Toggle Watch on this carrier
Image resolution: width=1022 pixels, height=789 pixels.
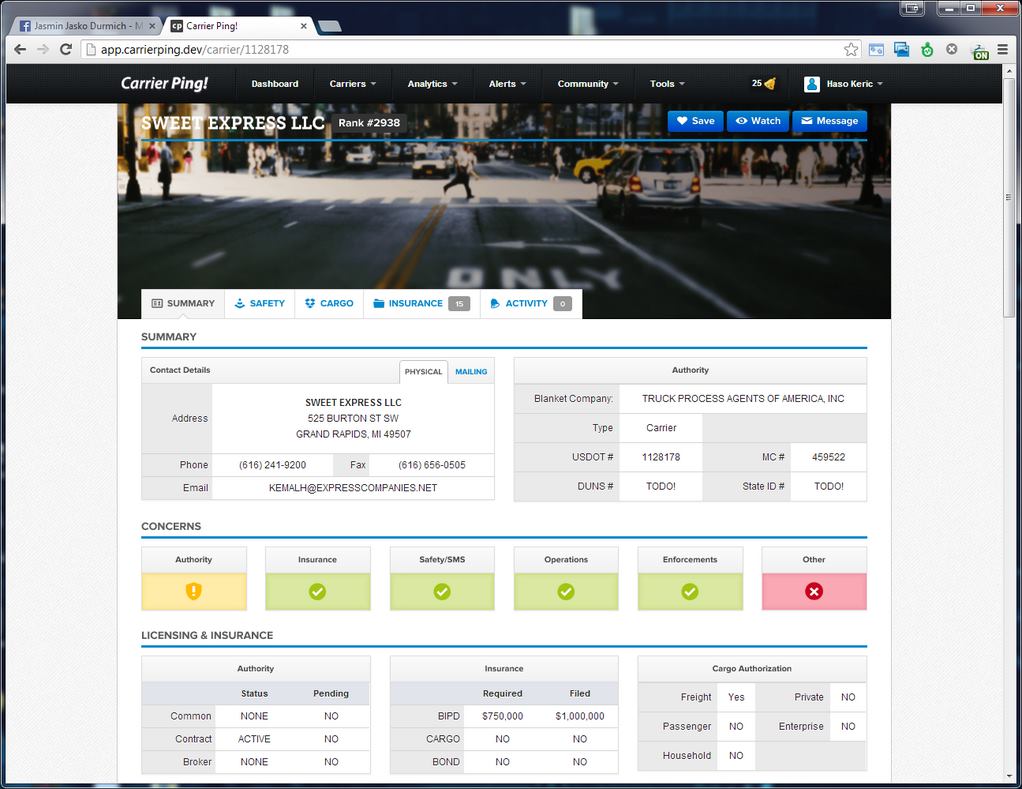(757, 121)
